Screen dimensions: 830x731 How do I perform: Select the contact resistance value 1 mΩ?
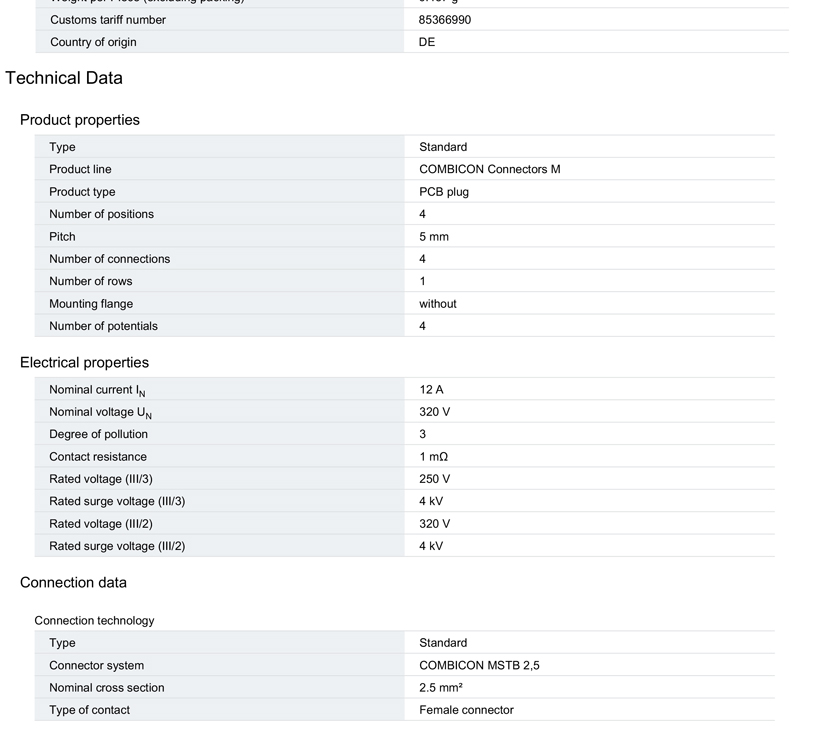click(433, 457)
